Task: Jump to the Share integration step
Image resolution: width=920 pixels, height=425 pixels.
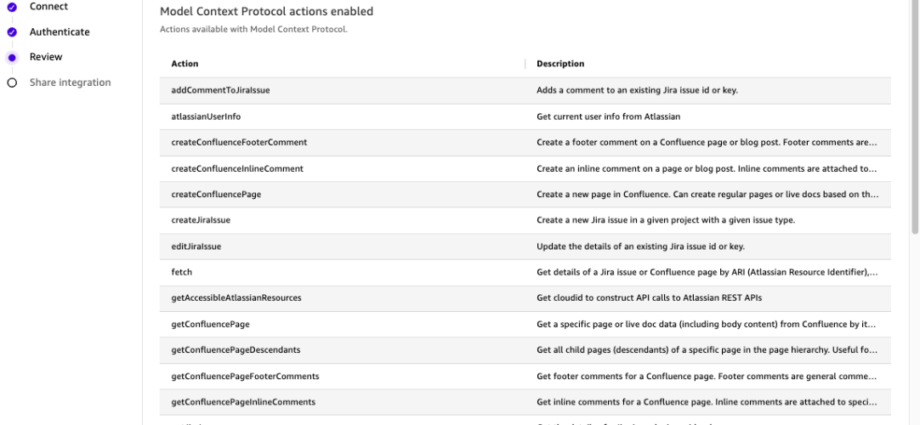Action: pos(69,82)
